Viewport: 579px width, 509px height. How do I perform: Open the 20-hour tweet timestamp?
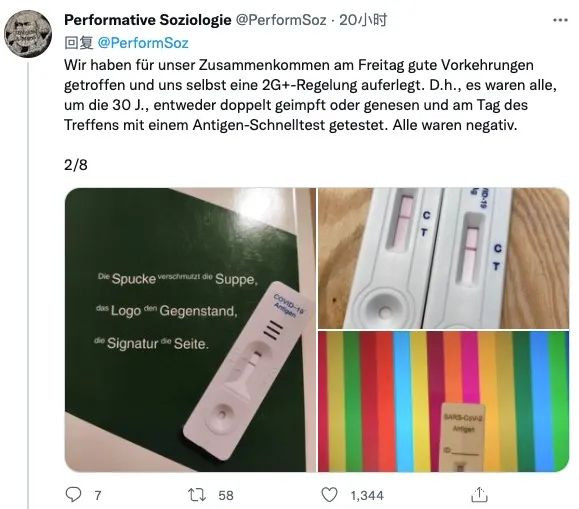pyautogui.click(x=363, y=20)
